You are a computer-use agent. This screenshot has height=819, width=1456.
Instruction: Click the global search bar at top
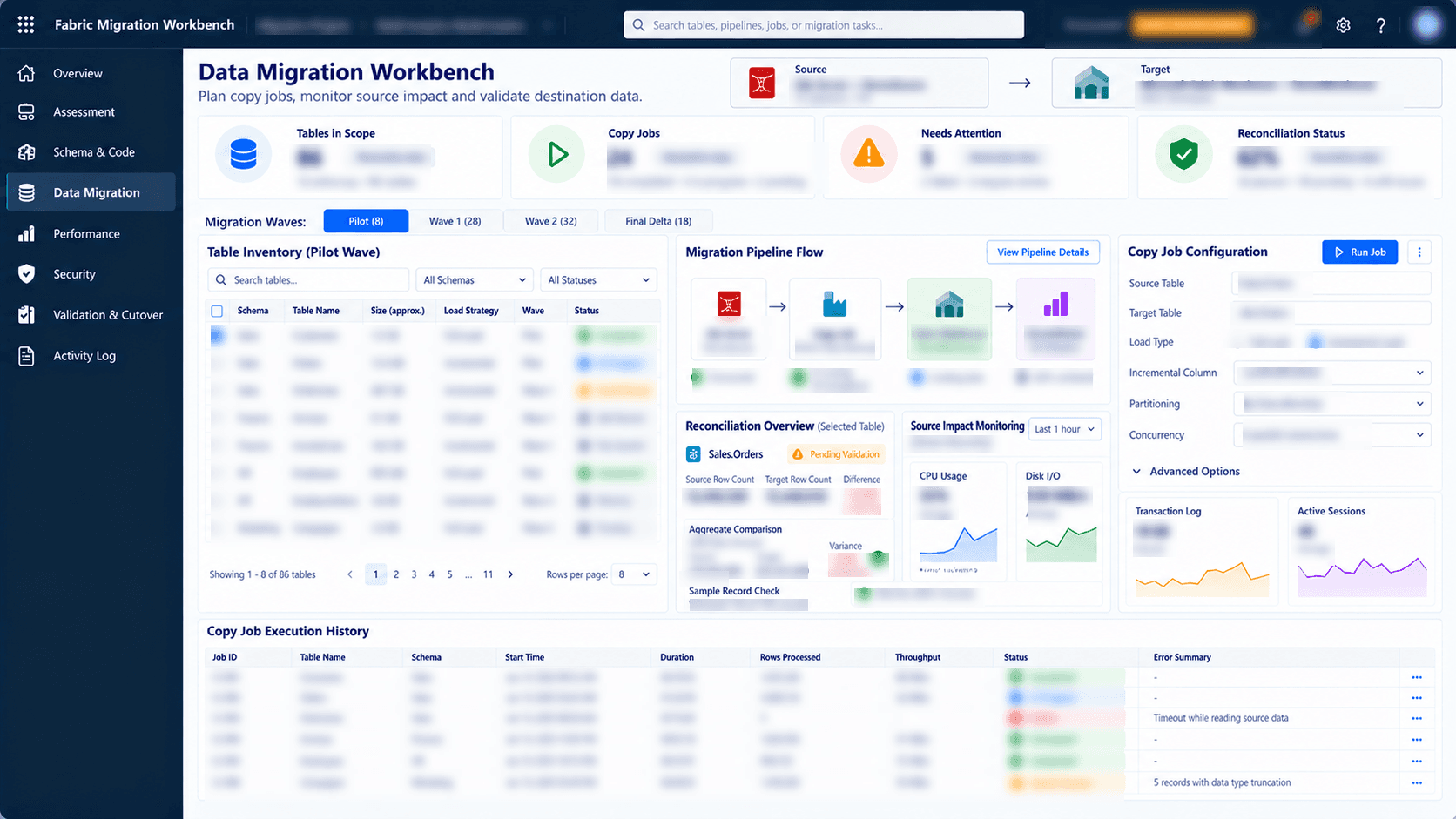coord(823,25)
